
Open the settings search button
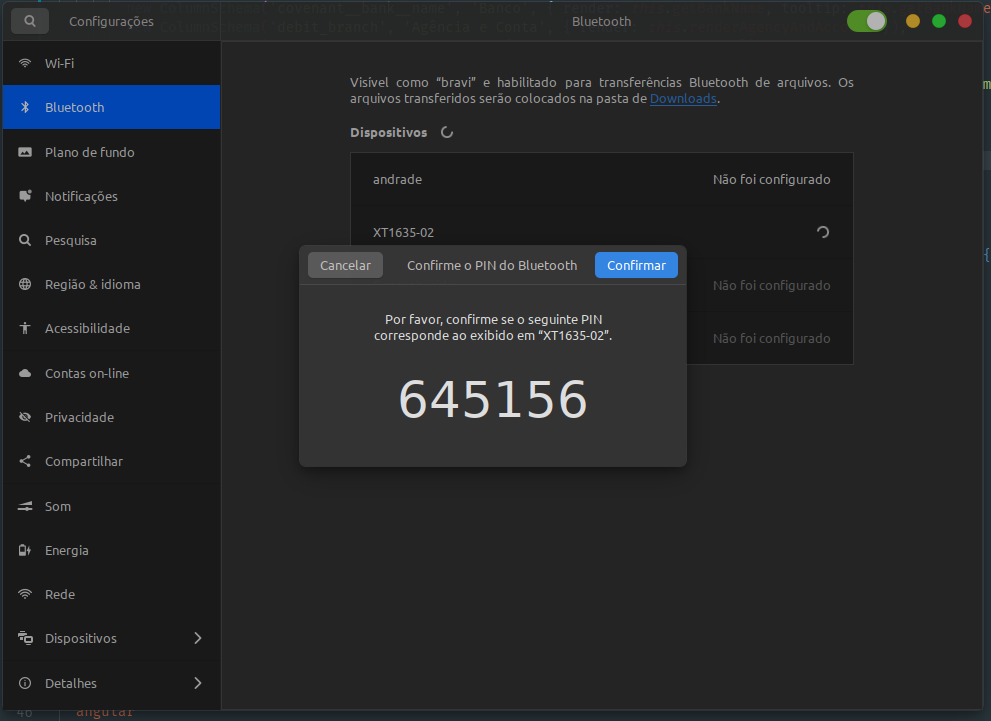(30, 21)
